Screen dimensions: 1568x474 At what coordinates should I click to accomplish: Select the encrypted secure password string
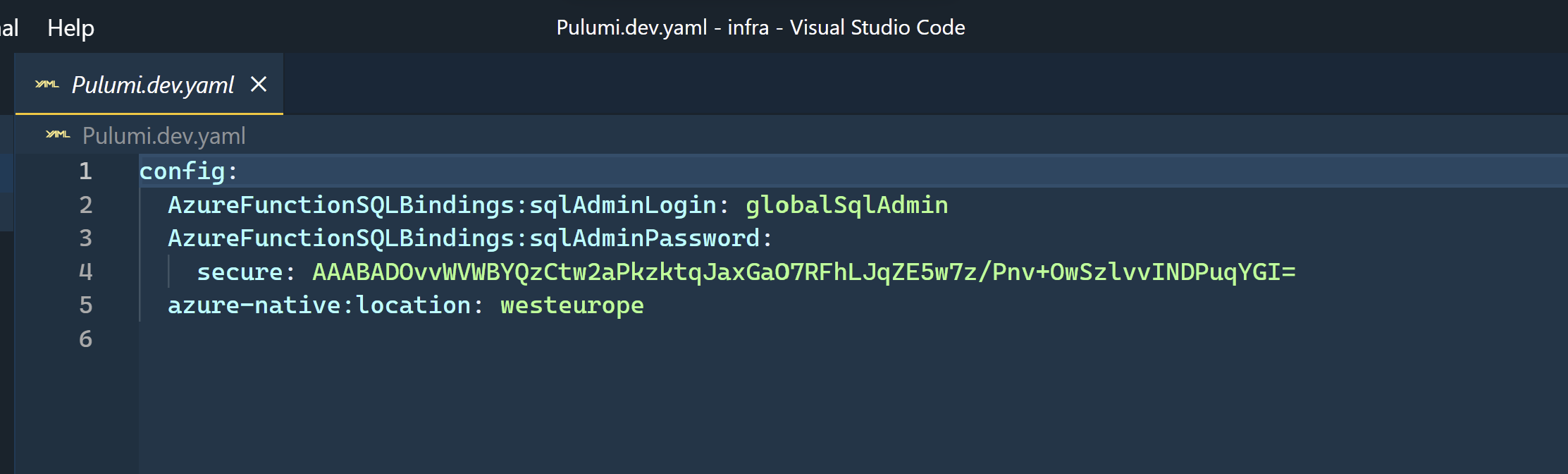(x=803, y=271)
